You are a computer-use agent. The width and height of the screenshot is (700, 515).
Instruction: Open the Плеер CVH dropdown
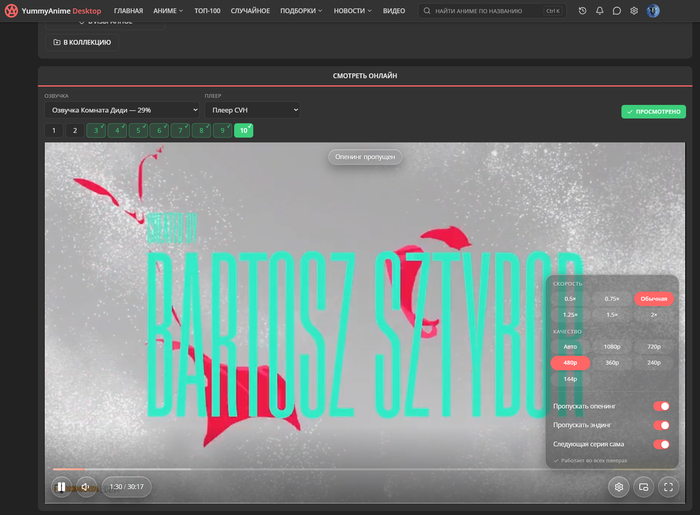coord(252,110)
